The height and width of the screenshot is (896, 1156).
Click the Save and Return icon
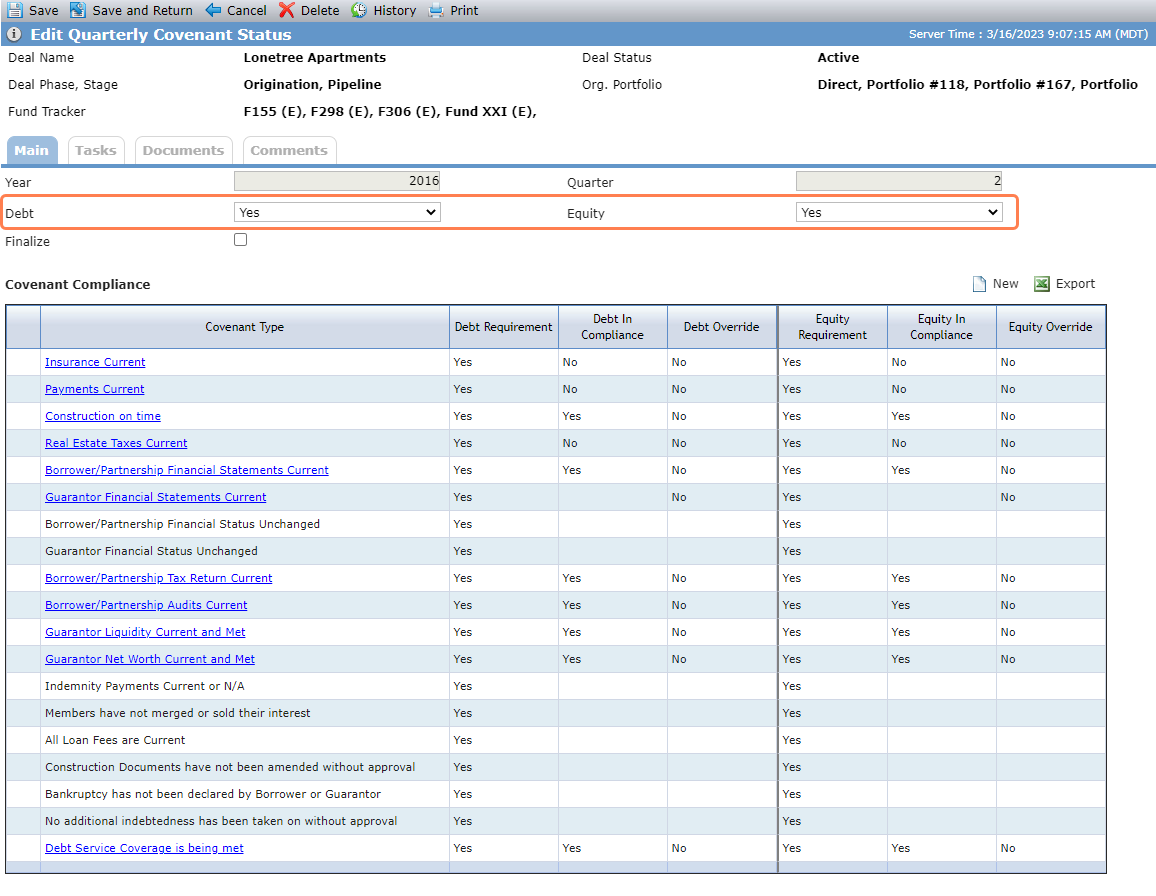coord(77,10)
